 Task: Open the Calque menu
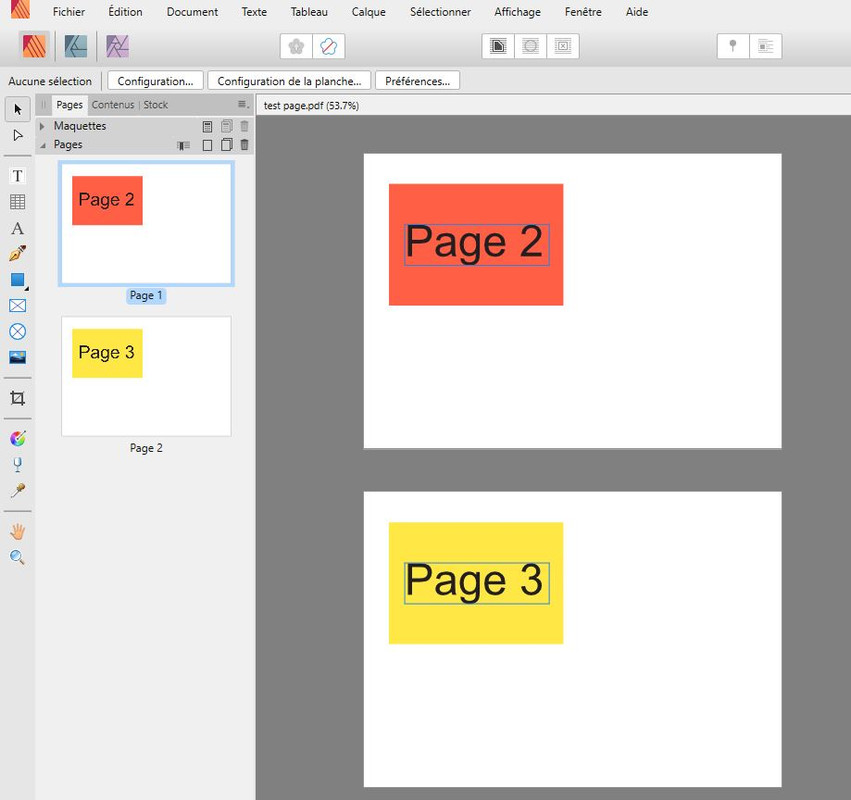[x=369, y=11]
